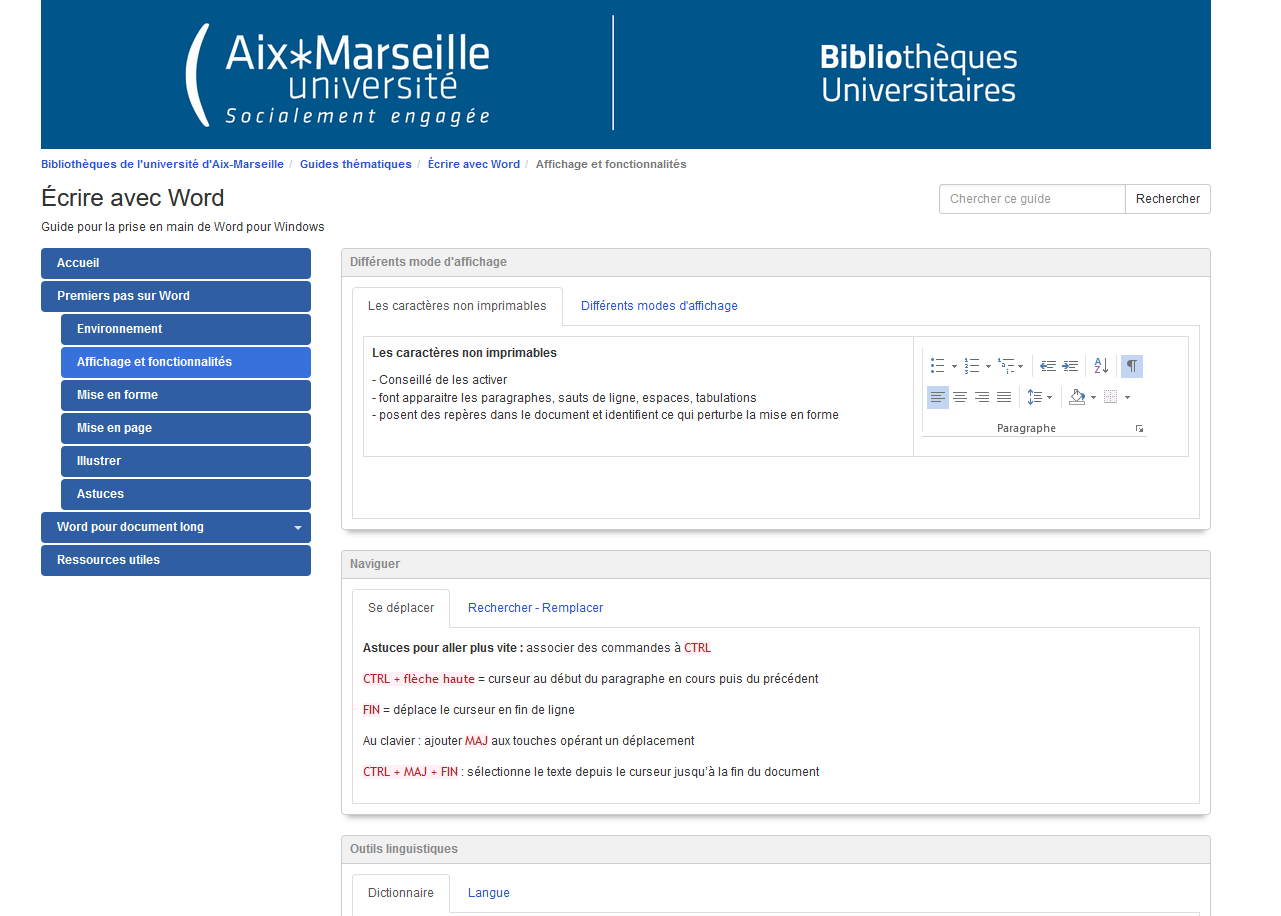Click the Rechercher search button
Viewport: 1281px width, 916px height.
point(1168,199)
